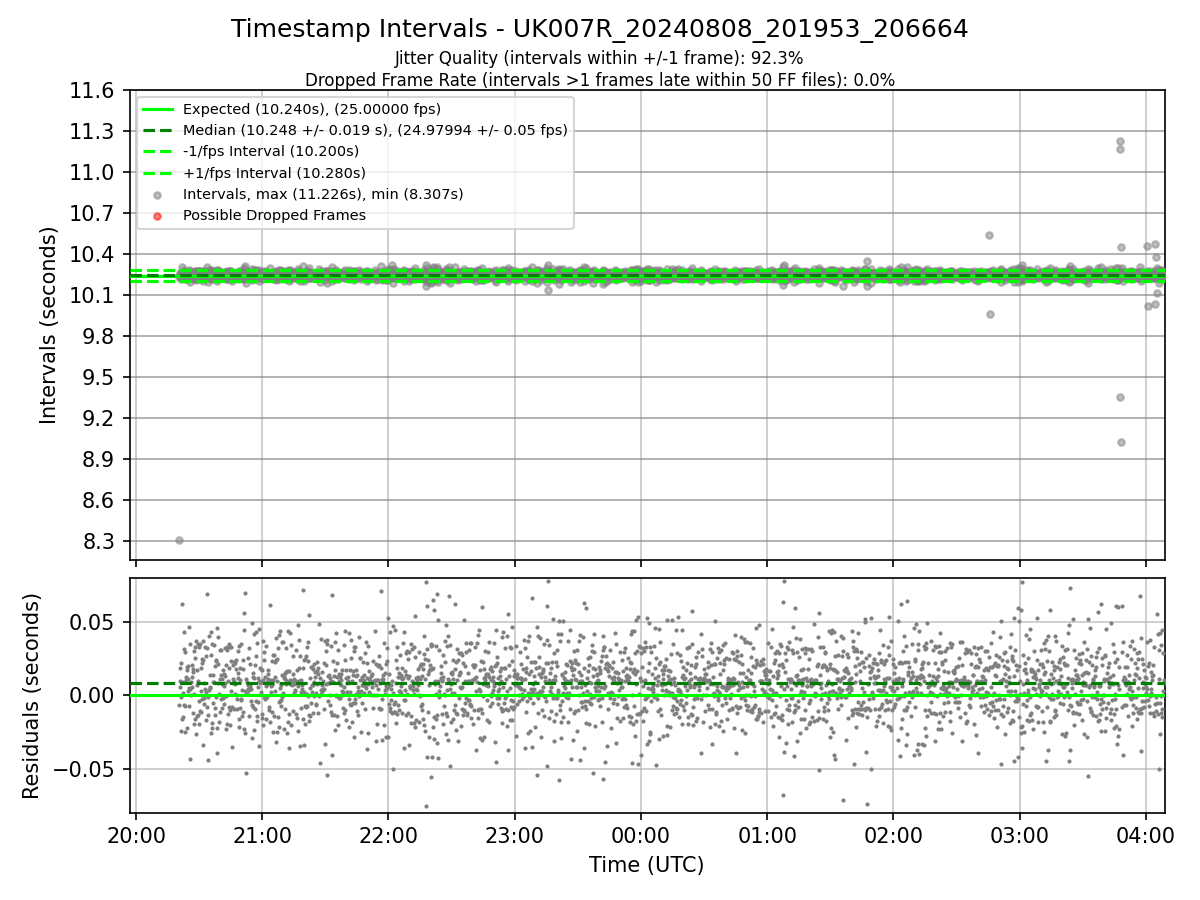Click legend entry 'Expected (10.240s), (25.00000 fps)'

pos(312,109)
